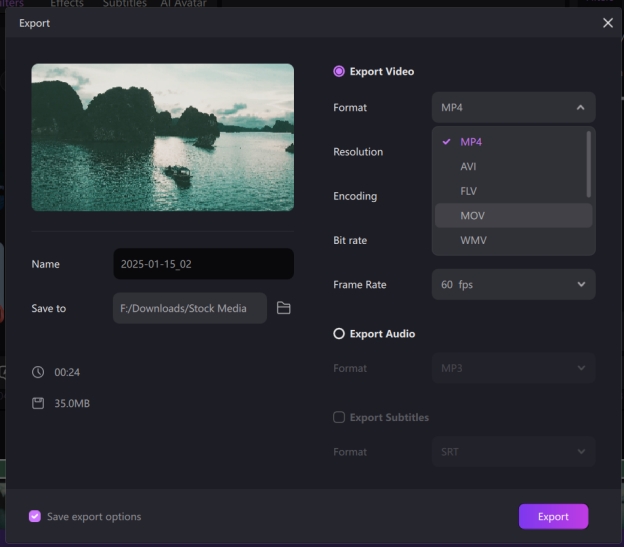Click the purple Export button
The image size is (624, 548).
(x=553, y=516)
